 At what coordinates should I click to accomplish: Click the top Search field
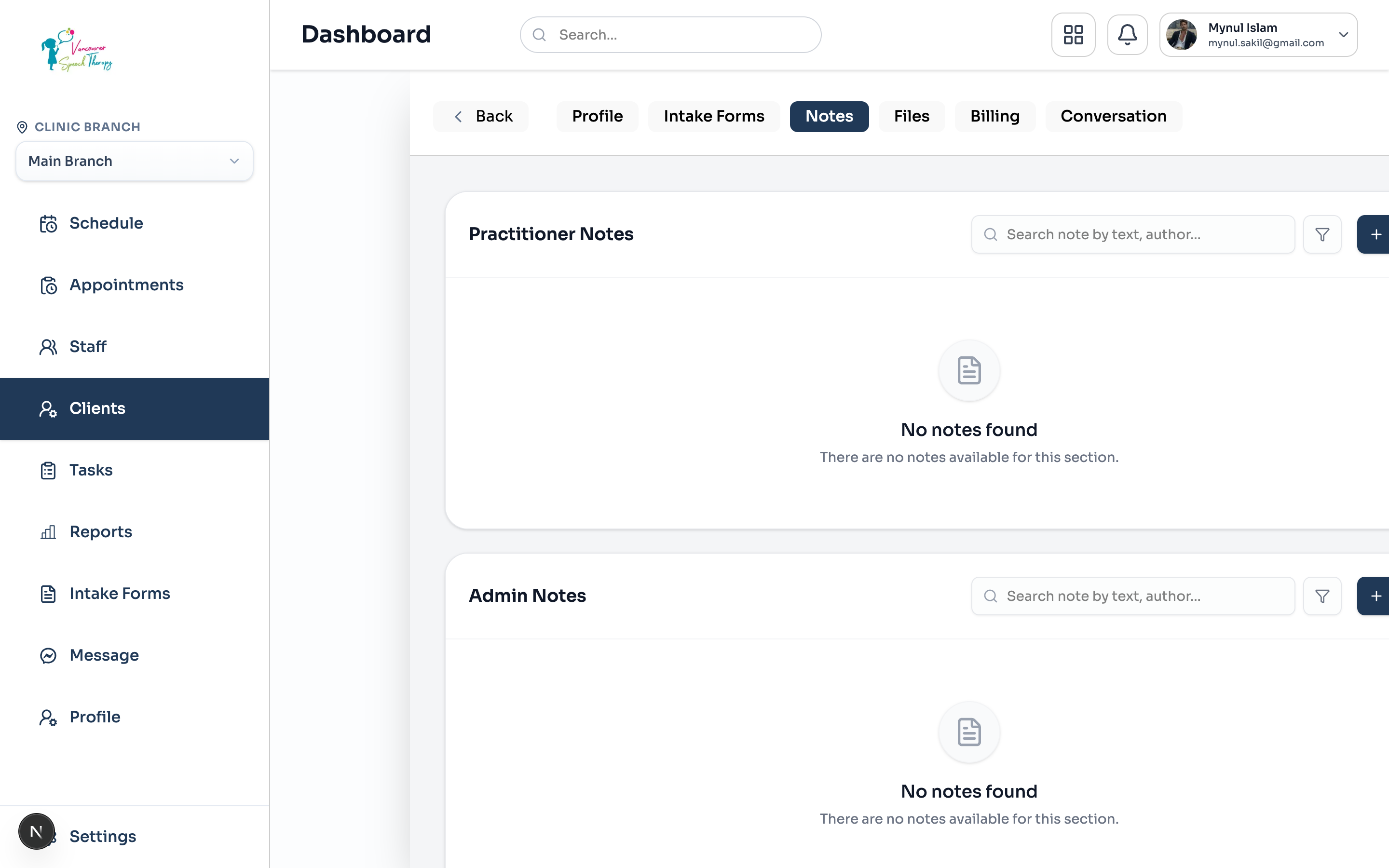pos(670,35)
